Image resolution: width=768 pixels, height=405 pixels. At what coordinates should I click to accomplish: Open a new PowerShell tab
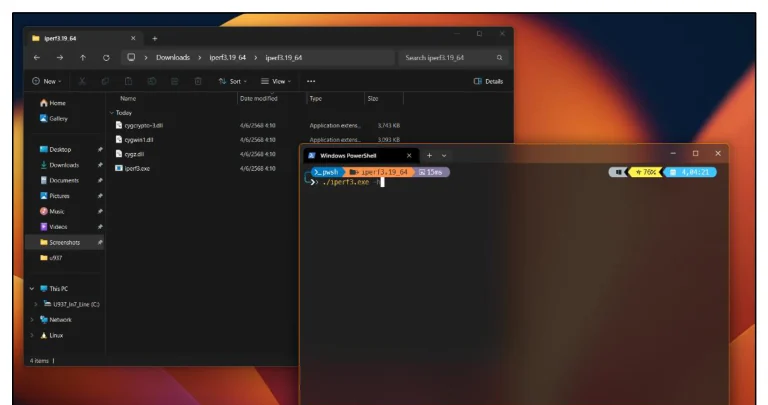point(430,156)
